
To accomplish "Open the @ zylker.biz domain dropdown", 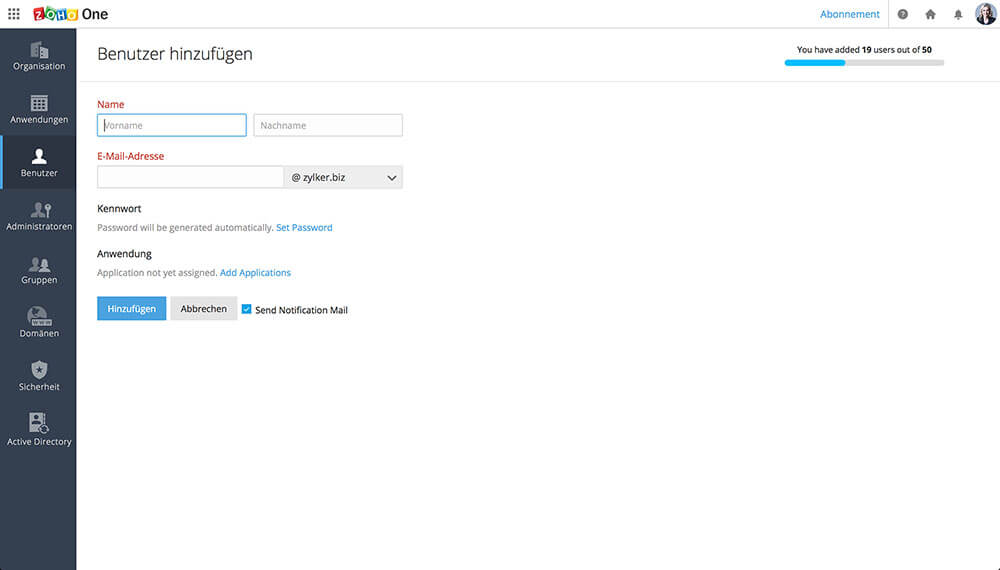I will click(x=343, y=177).
